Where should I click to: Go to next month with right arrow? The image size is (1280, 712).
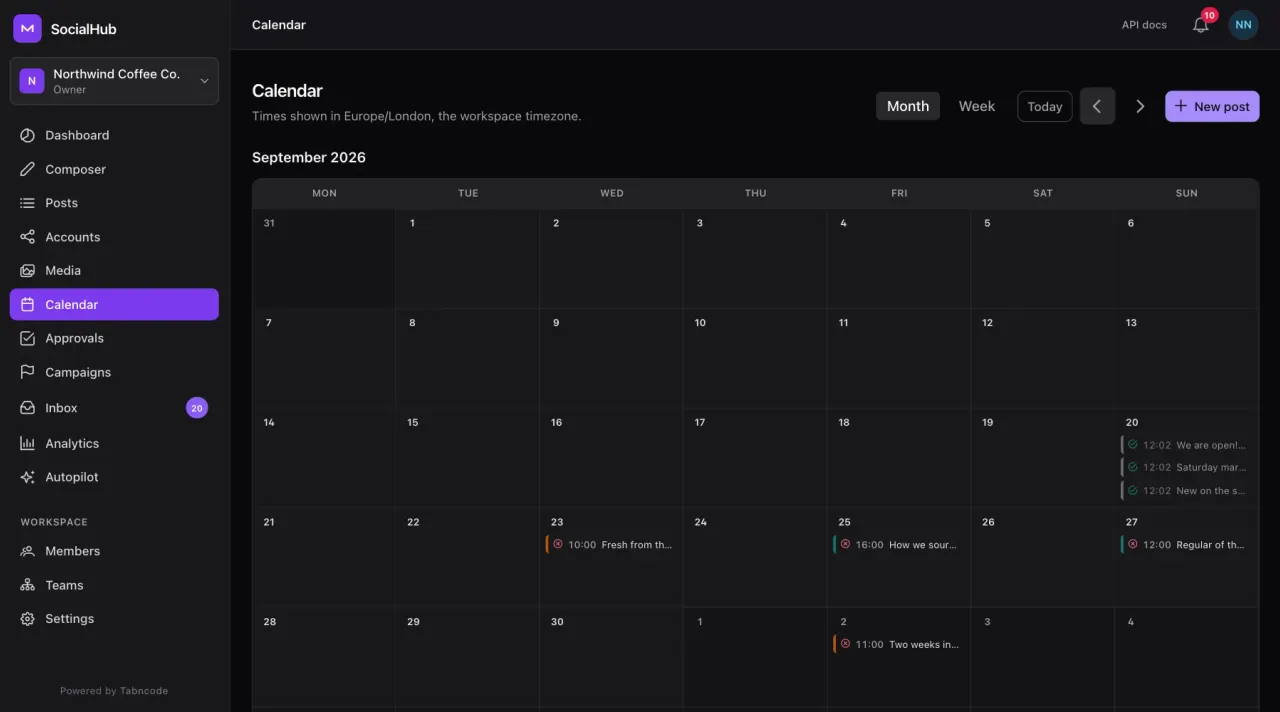(1140, 106)
